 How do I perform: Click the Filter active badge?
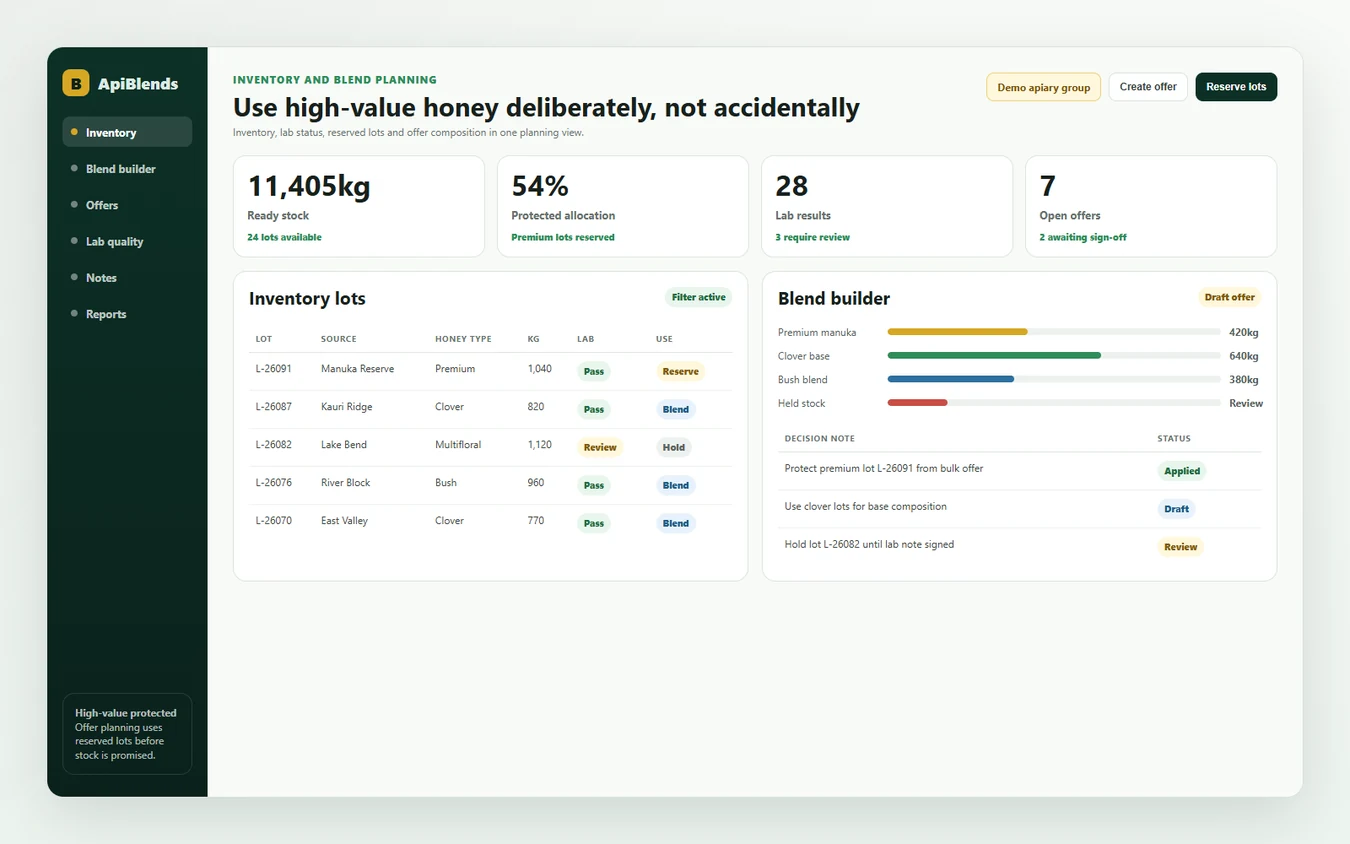698,297
